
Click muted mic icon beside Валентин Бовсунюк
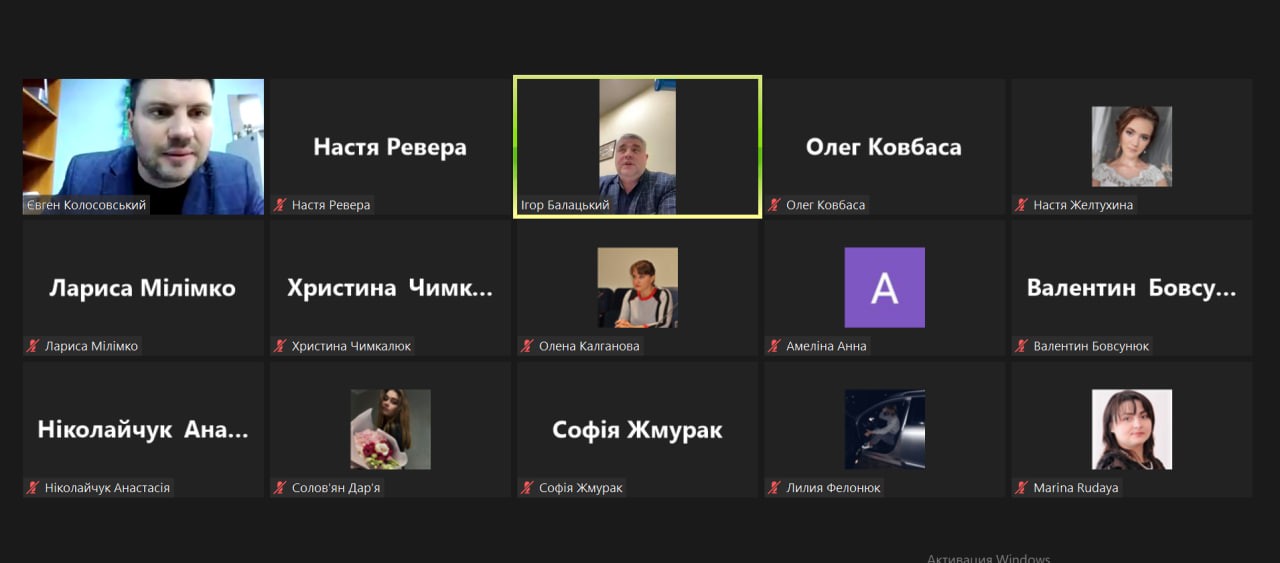click(x=1022, y=346)
